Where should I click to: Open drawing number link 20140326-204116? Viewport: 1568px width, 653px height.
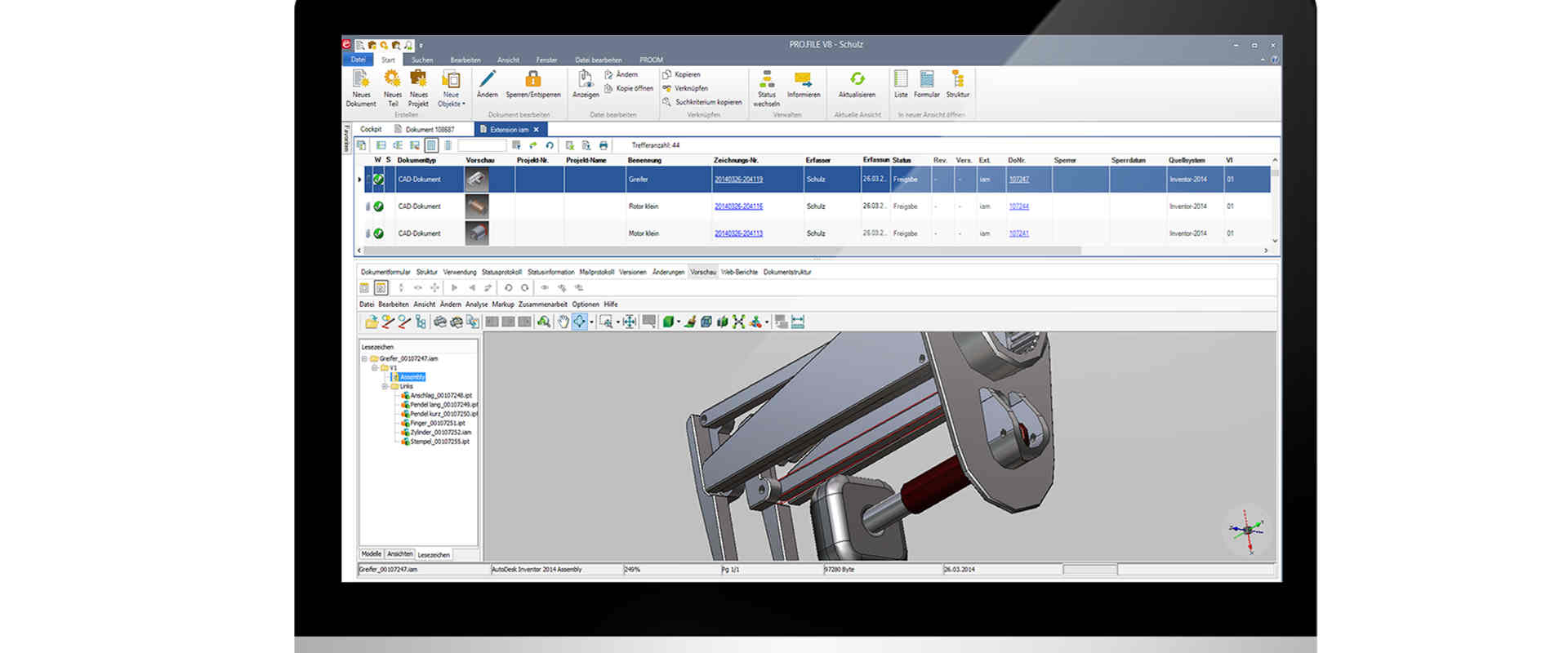[x=738, y=207]
